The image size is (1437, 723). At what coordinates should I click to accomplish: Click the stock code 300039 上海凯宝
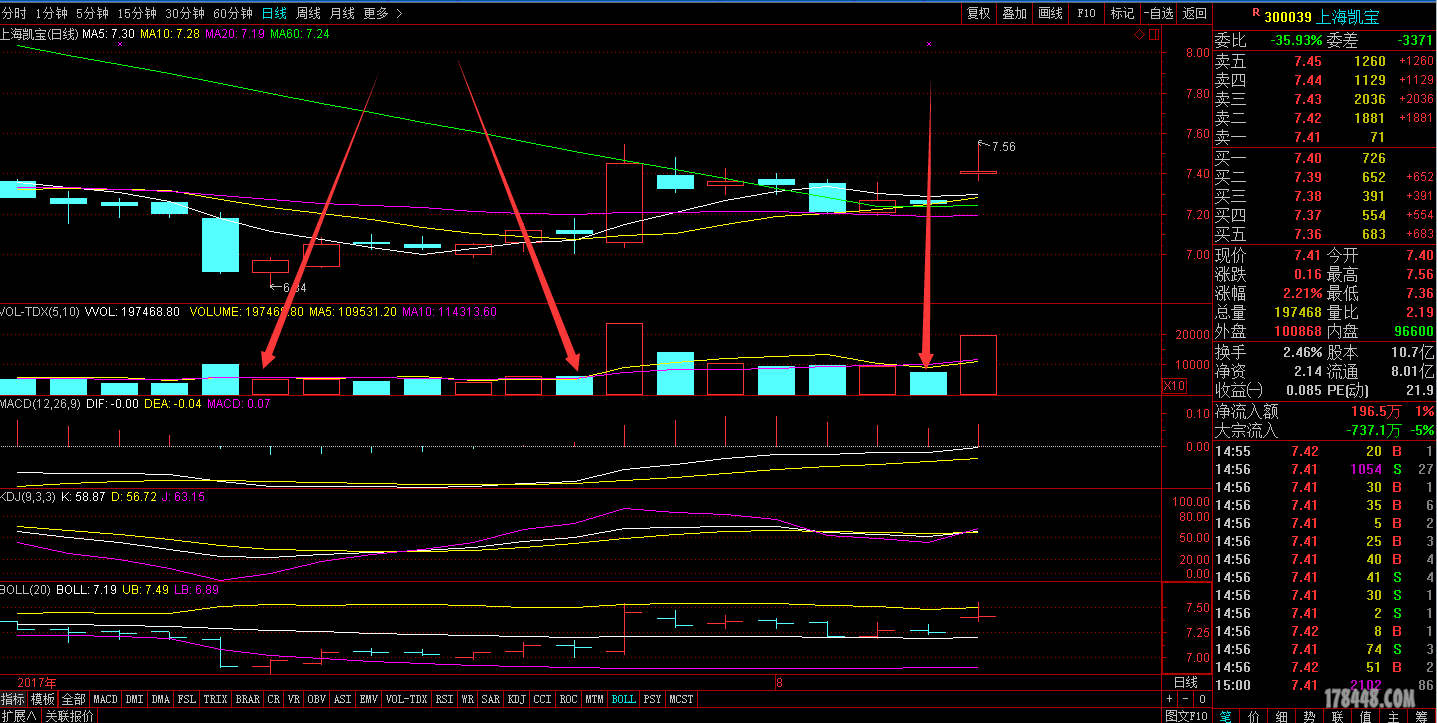tap(1321, 17)
